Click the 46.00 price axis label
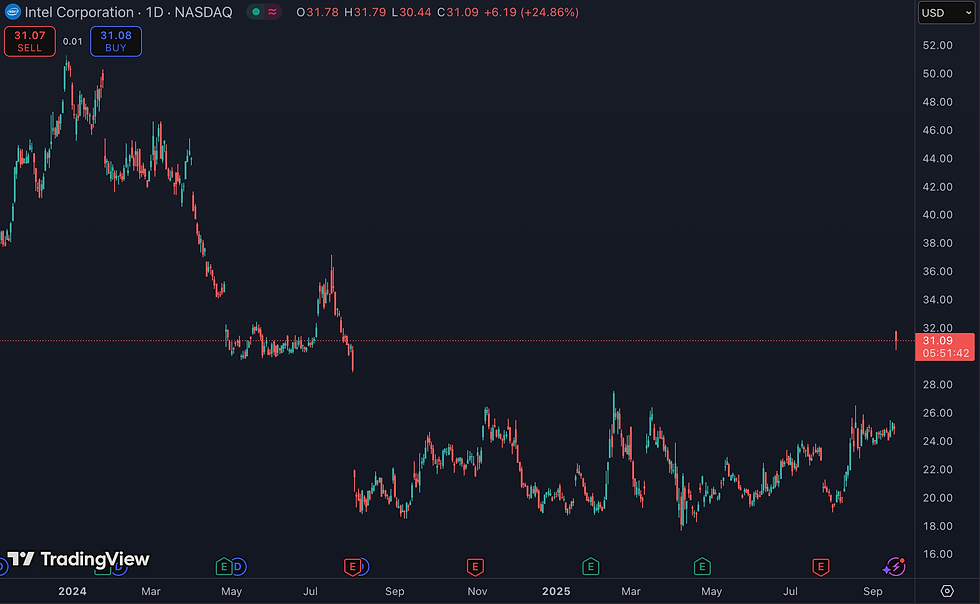Viewport: 980px width, 604px height. point(938,130)
